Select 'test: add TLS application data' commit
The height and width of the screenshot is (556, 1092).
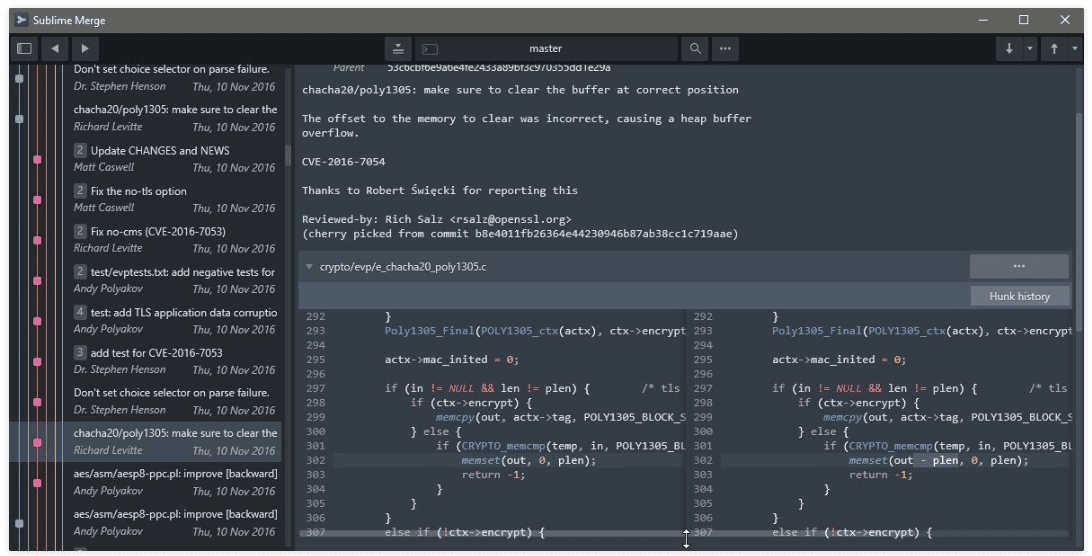tap(175, 321)
